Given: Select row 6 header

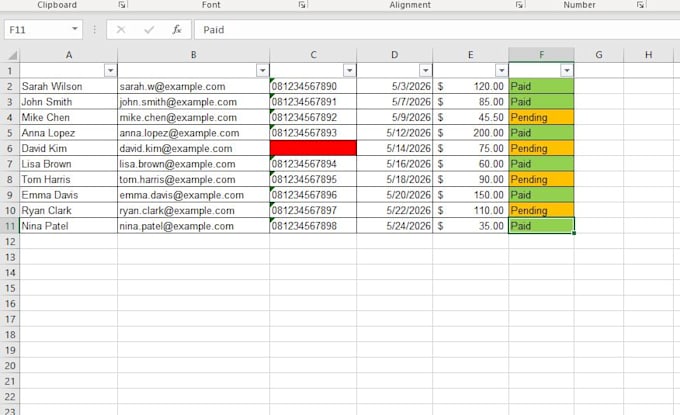Looking at the screenshot, I should [x=10, y=148].
